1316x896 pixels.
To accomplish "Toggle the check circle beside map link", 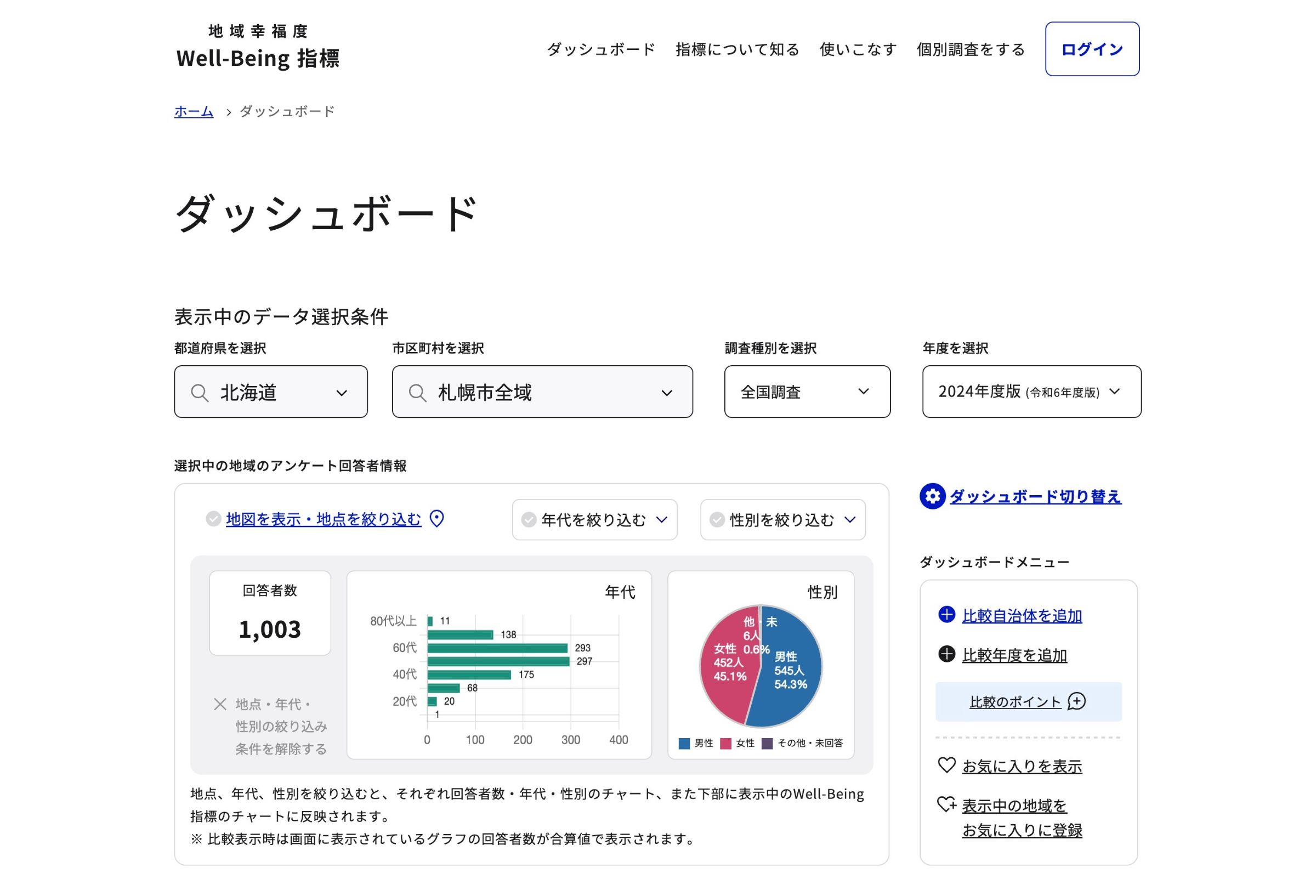I will (x=213, y=519).
